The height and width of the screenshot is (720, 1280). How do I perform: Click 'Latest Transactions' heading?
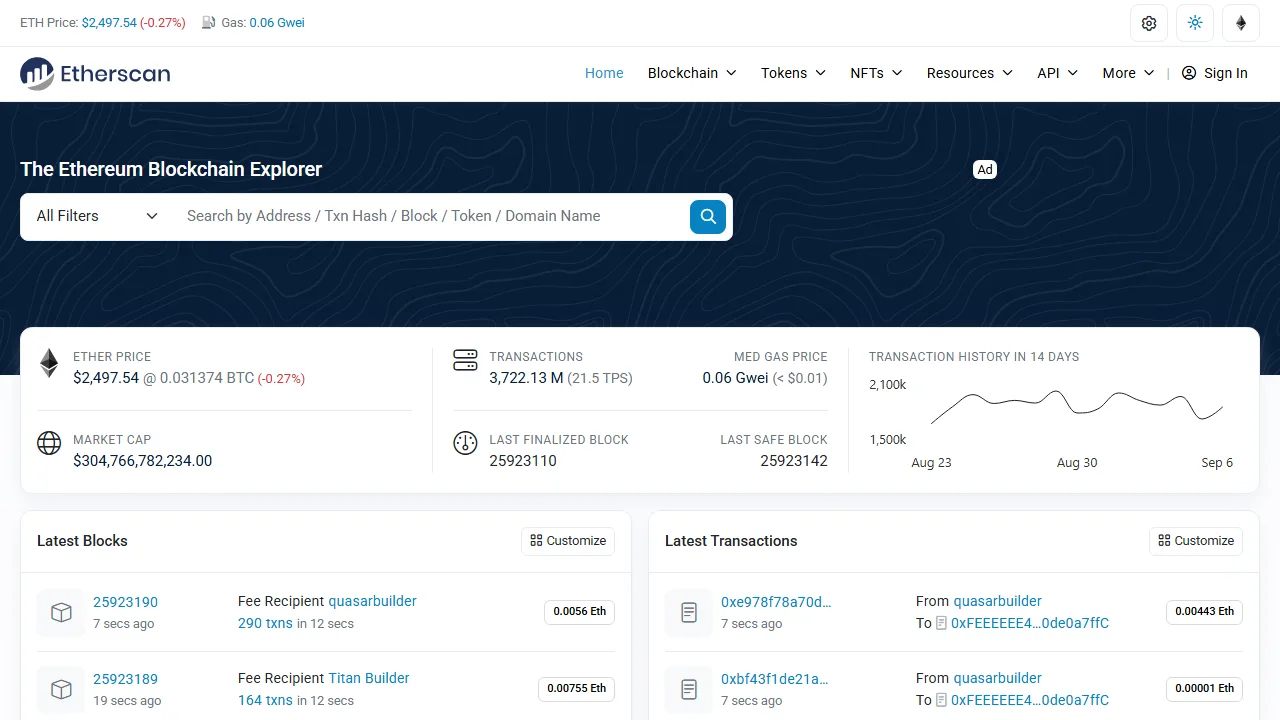(x=731, y=541)
